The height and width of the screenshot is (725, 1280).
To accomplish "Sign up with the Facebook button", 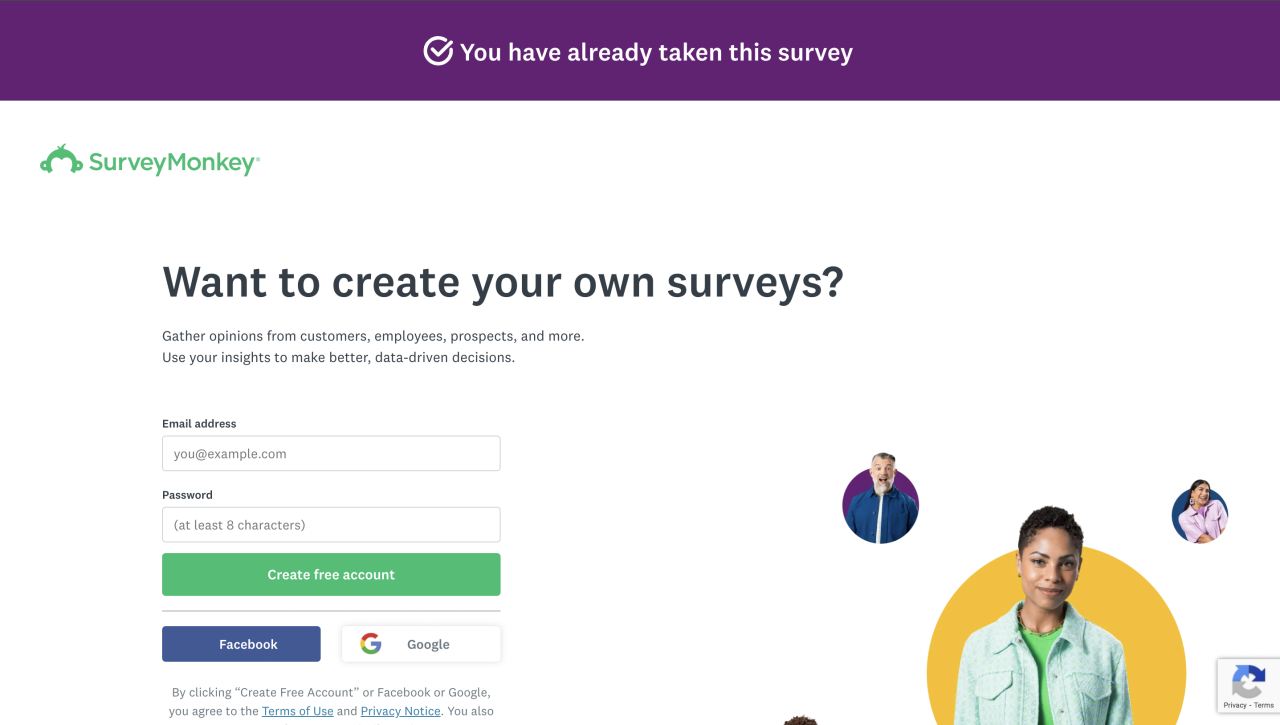I will pyautogui.click(x=241, y=644).
